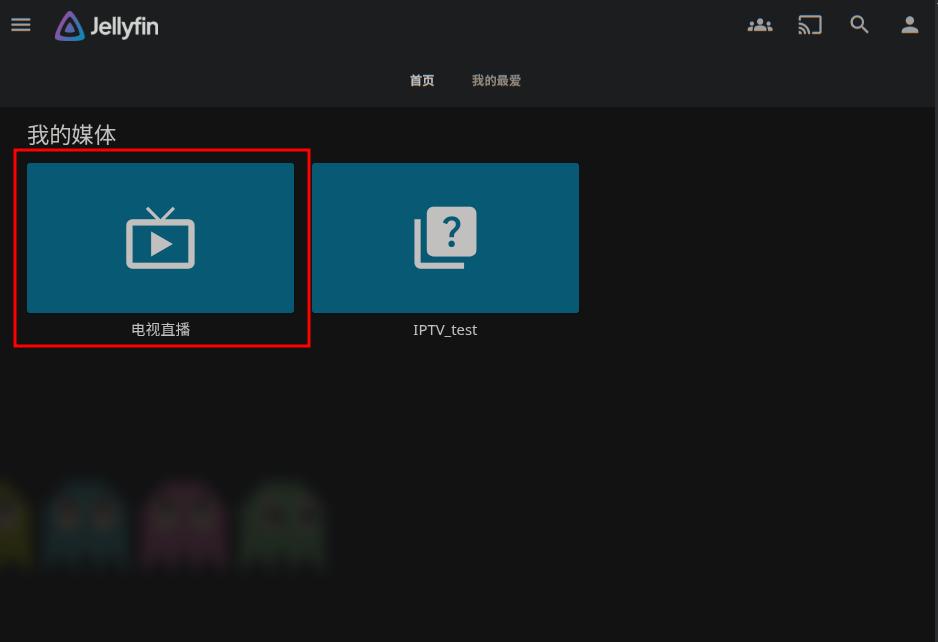Screen dimensions: 938x642
Task: Click the 电视直播 label text
Action: (160, 330)
